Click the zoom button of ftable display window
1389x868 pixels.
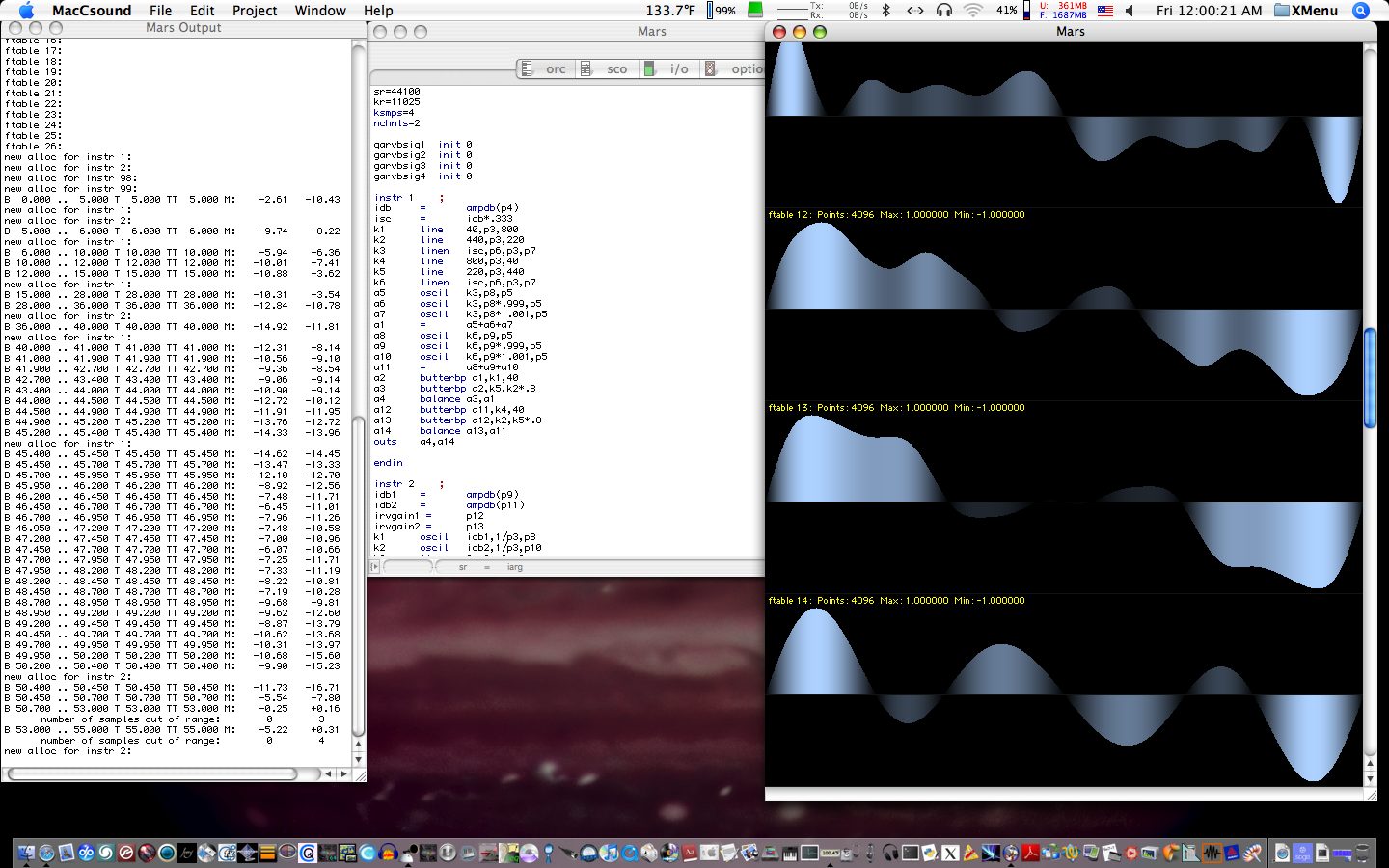pos(820,32)
